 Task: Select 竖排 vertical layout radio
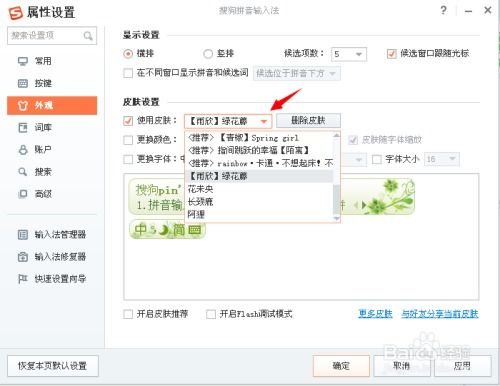coord(208,54)
